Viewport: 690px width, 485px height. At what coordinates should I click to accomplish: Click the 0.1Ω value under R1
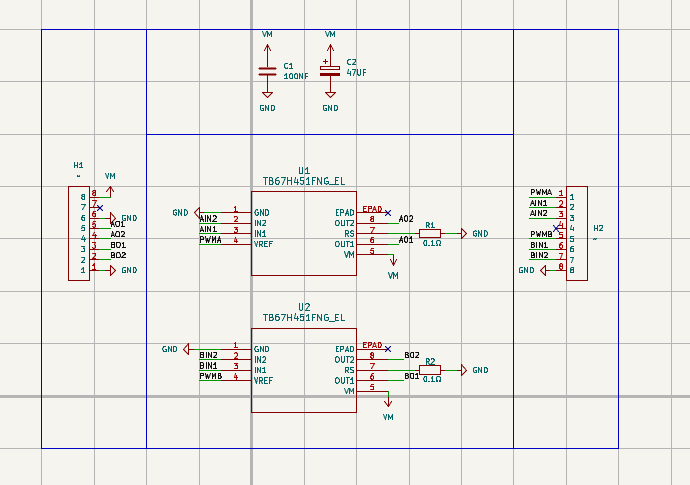(432, 243)
